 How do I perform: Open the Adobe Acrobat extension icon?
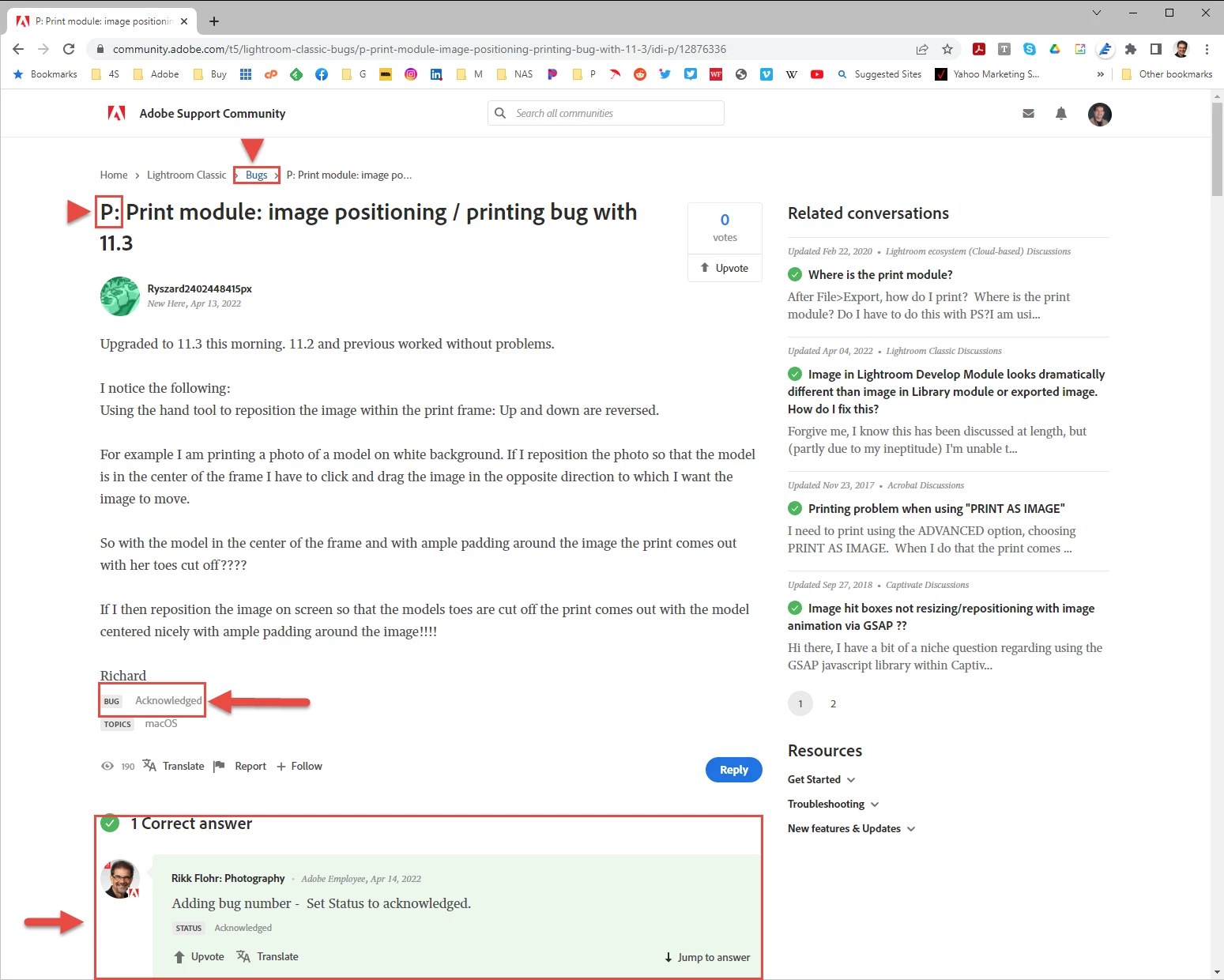pyautogui.click(x=979, y=49)
